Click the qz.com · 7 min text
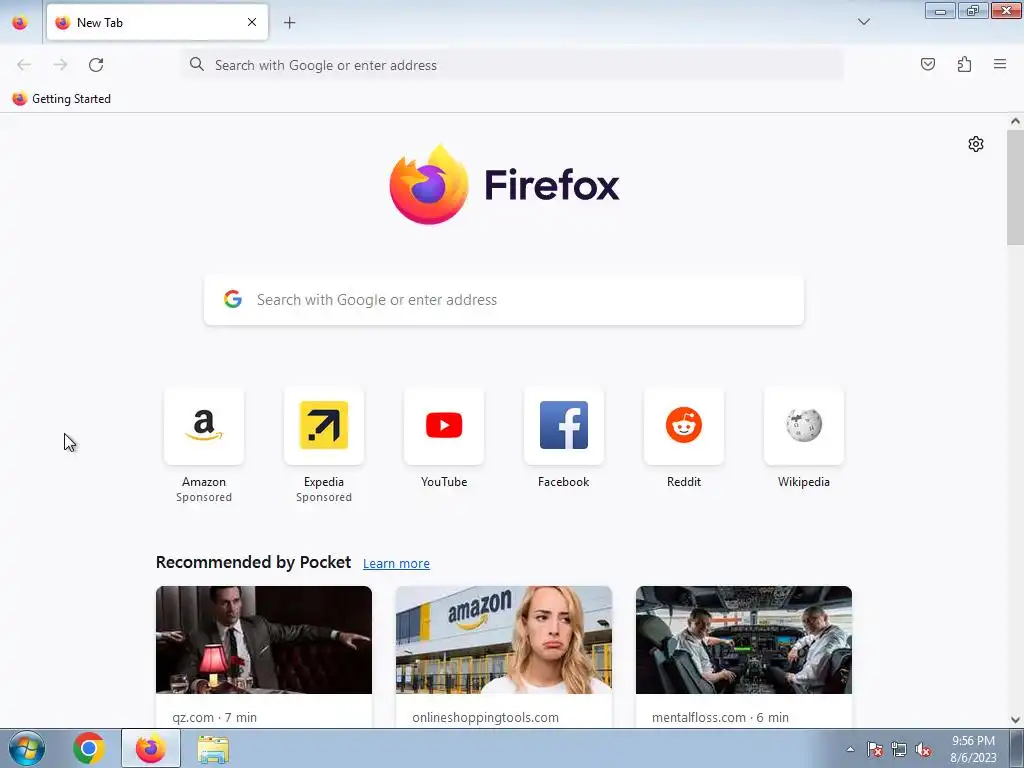Image resolution: width=1024 pixels, height=768 pixels. pos(214,717)
